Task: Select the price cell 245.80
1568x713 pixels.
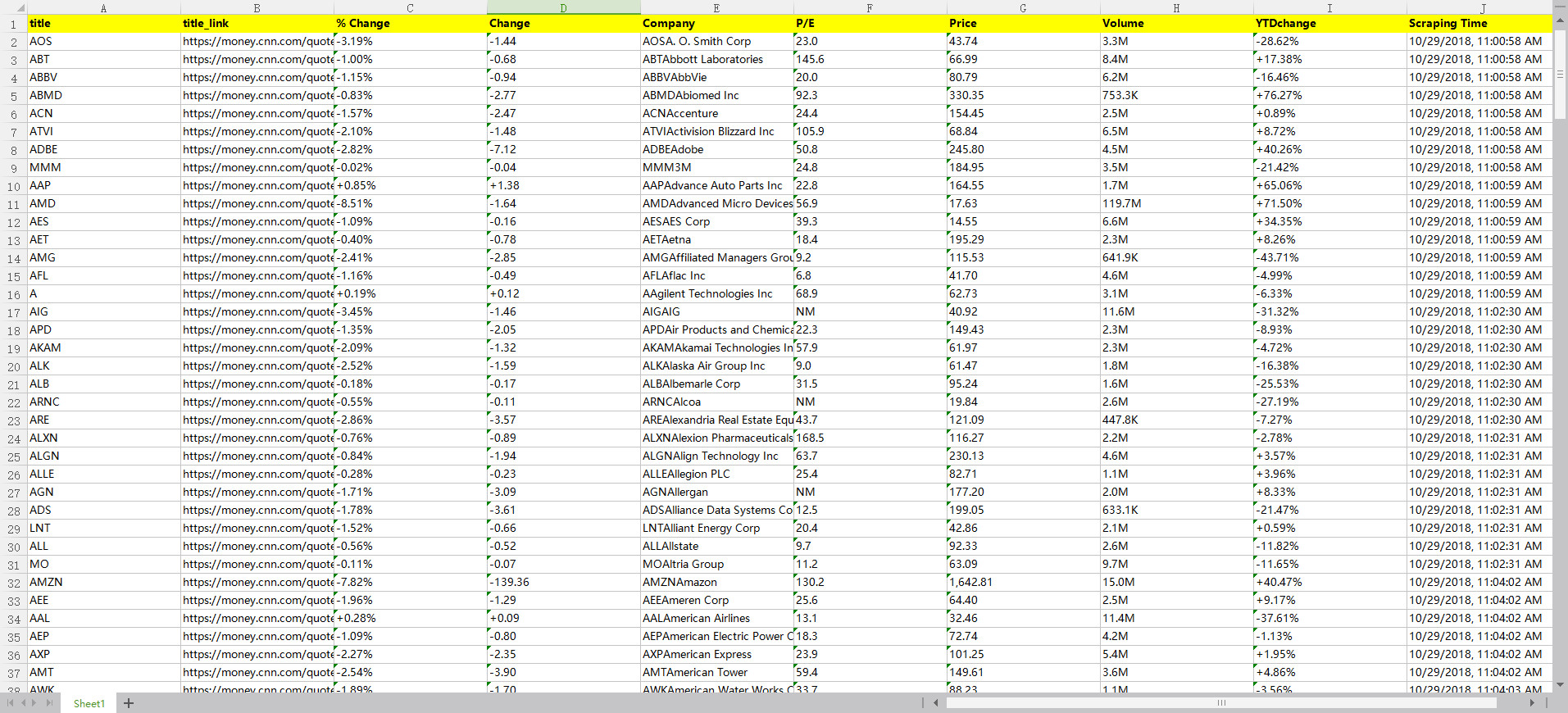Action: point(1023,150)
